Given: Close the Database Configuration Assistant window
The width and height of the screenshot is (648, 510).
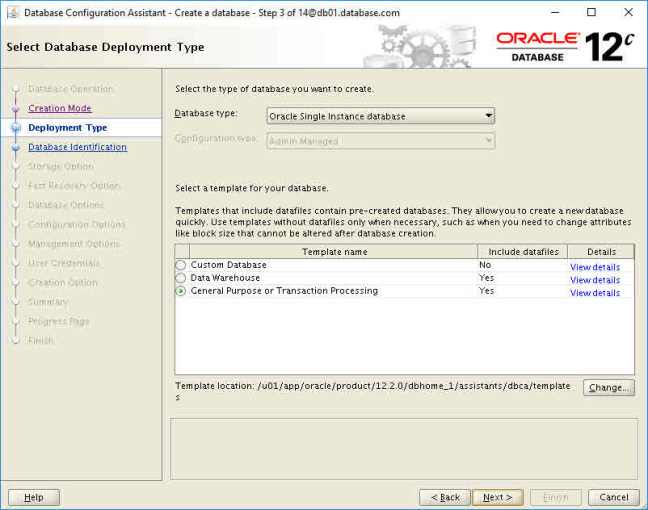Looking at the screenshot, I should point(627,12).
